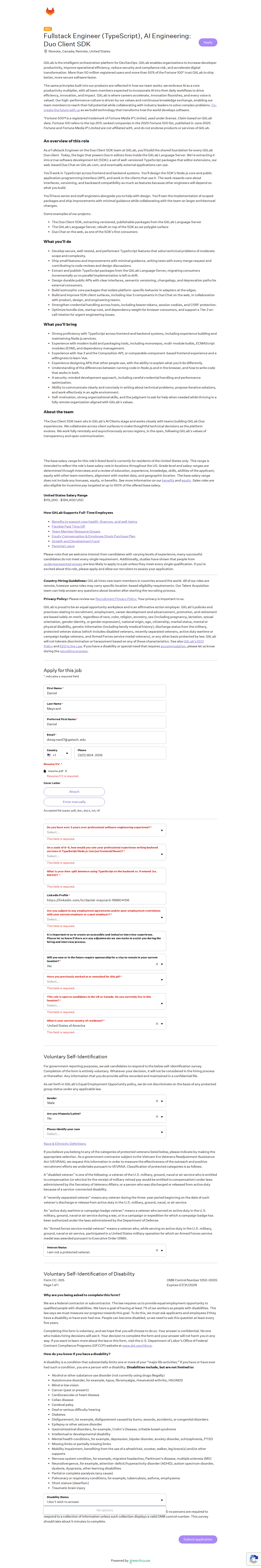Image resolution: width=261 pixels, height=1568 pixels.
Task: Open previously worked at GitLab dropdown
Action: (105, 979)
